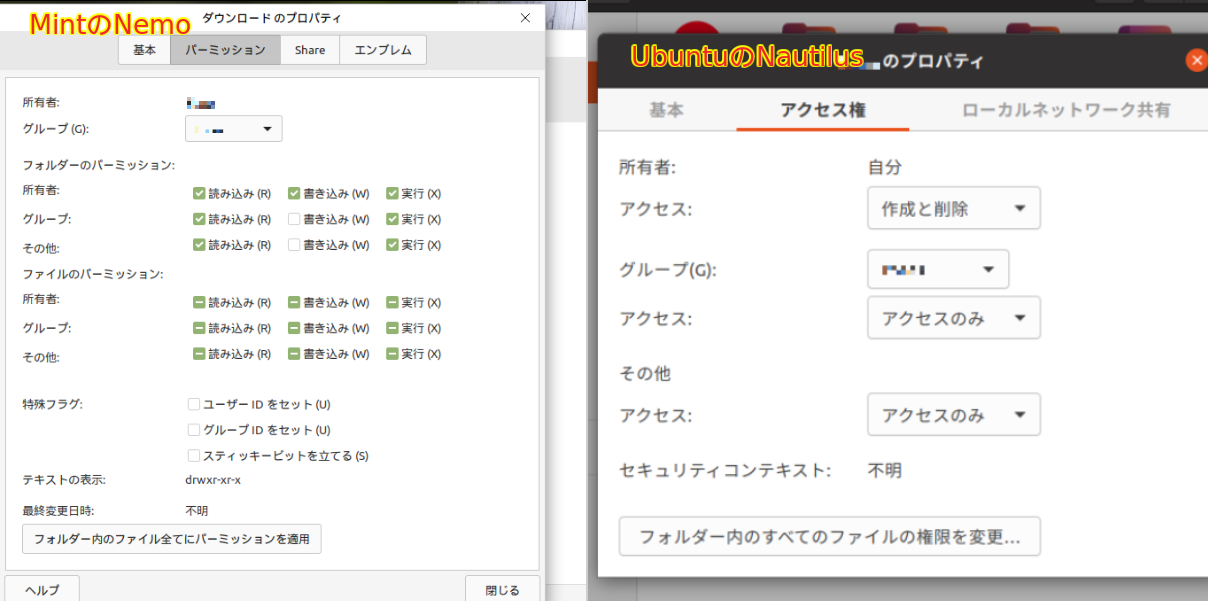Toggle file owner 読み込み (R) checkbox

199,302
